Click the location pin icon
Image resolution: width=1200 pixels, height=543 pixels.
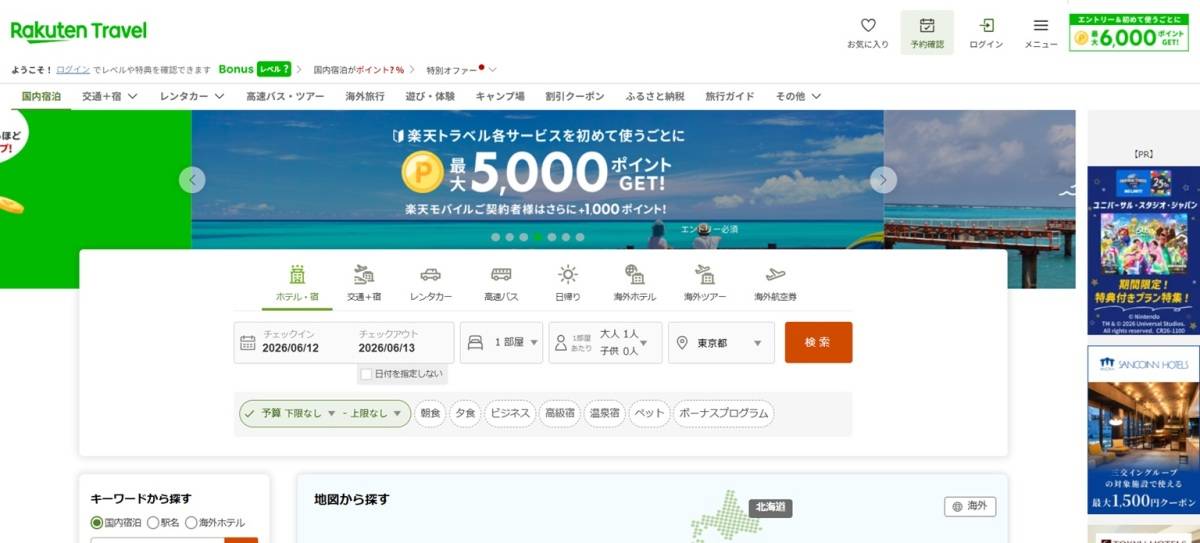click(682, 343)
